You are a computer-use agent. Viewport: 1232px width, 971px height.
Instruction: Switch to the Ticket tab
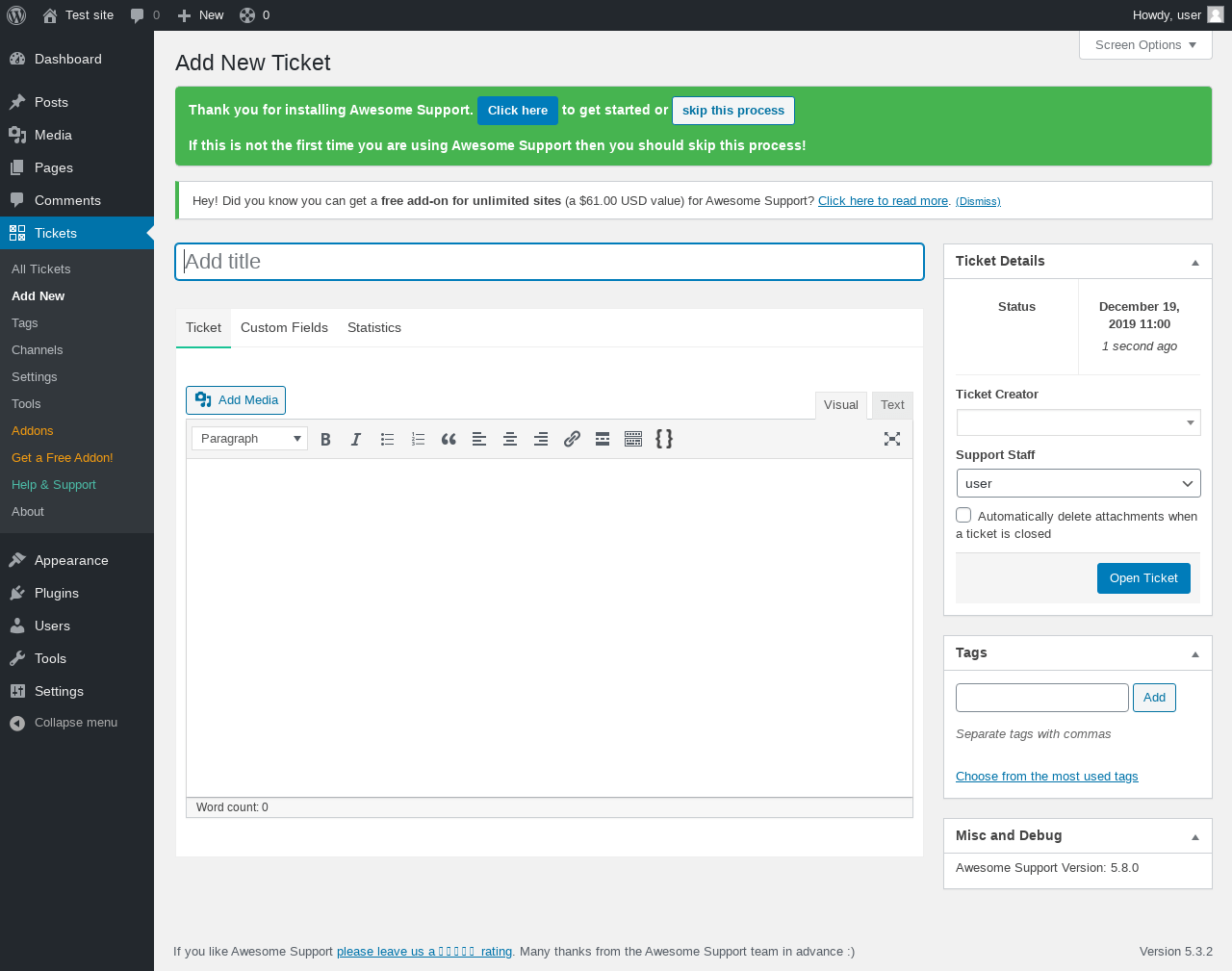pyautogui.click(x=203, y=328)
